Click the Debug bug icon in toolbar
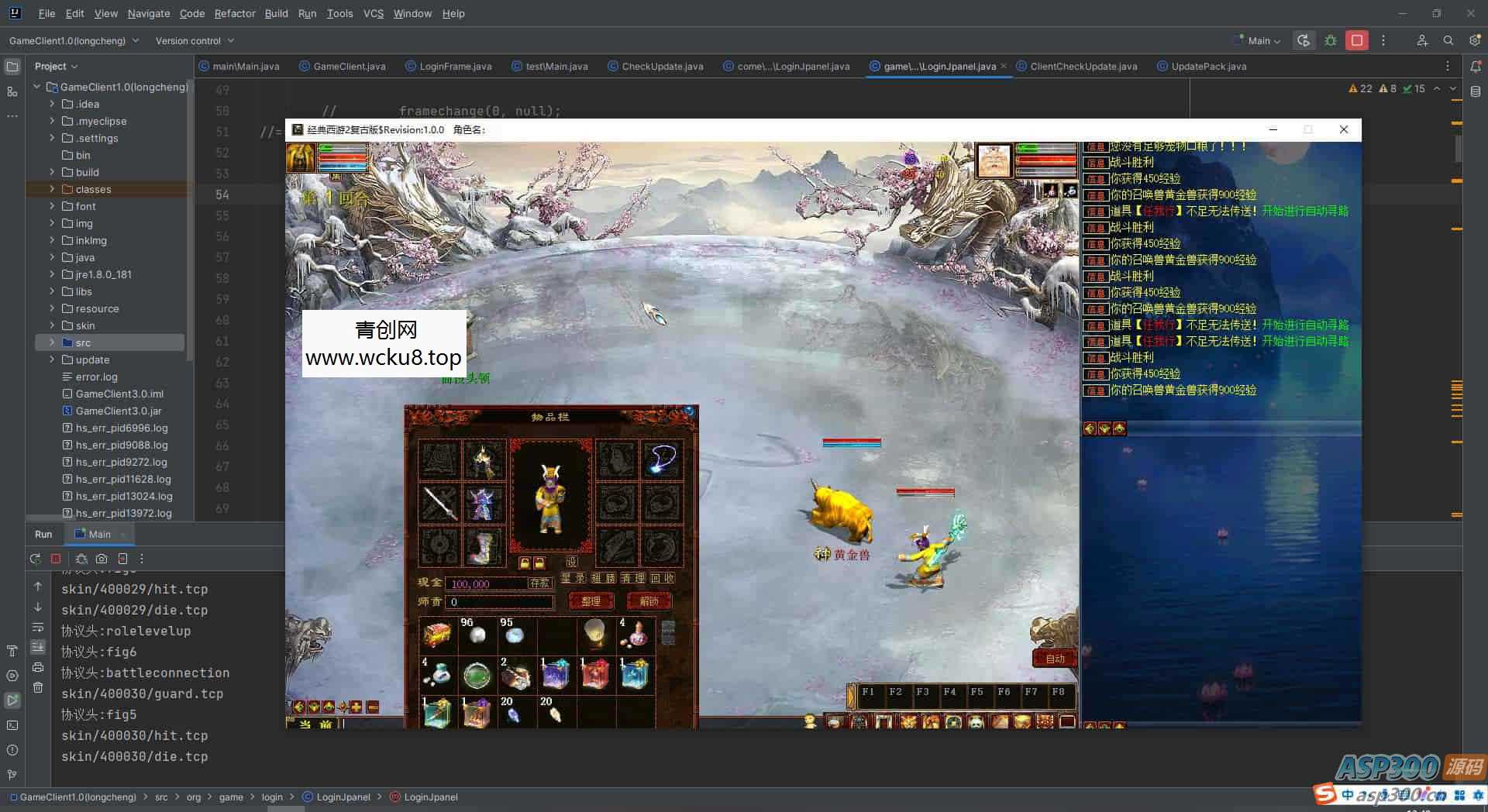 pos(1331,41)
